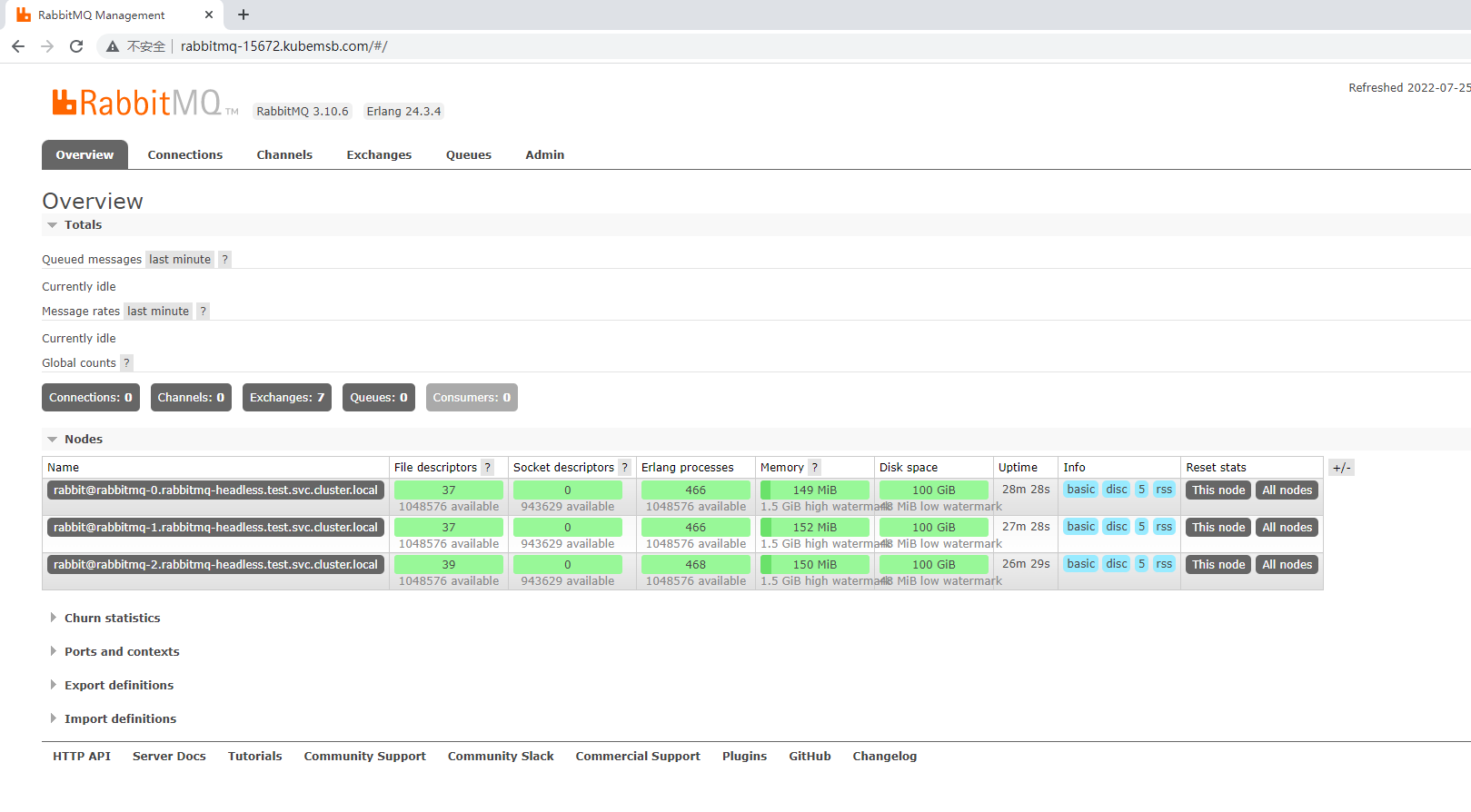Viewport: 1471px width, 812px height.
Task: Switch to the Overview tab
Action: pyautogui.click(x=84, y=154)
